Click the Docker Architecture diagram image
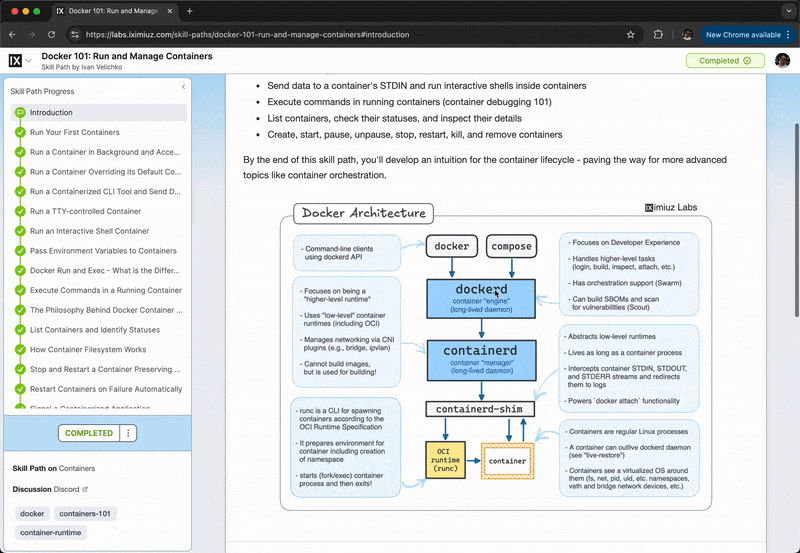This screenshot has width=800, height=553. [496, 355]
